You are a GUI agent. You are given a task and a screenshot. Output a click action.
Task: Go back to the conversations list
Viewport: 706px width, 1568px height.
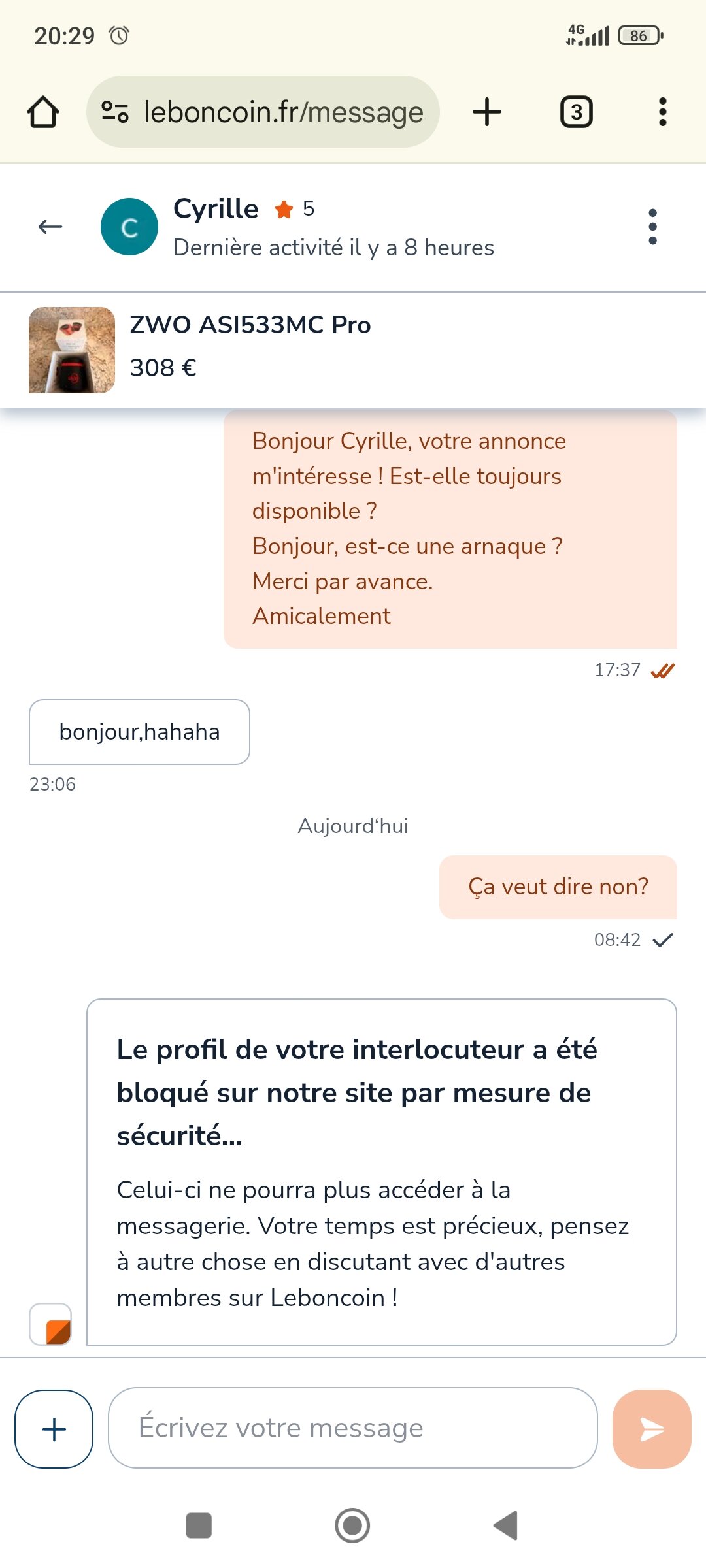click(x=50, y=227)
